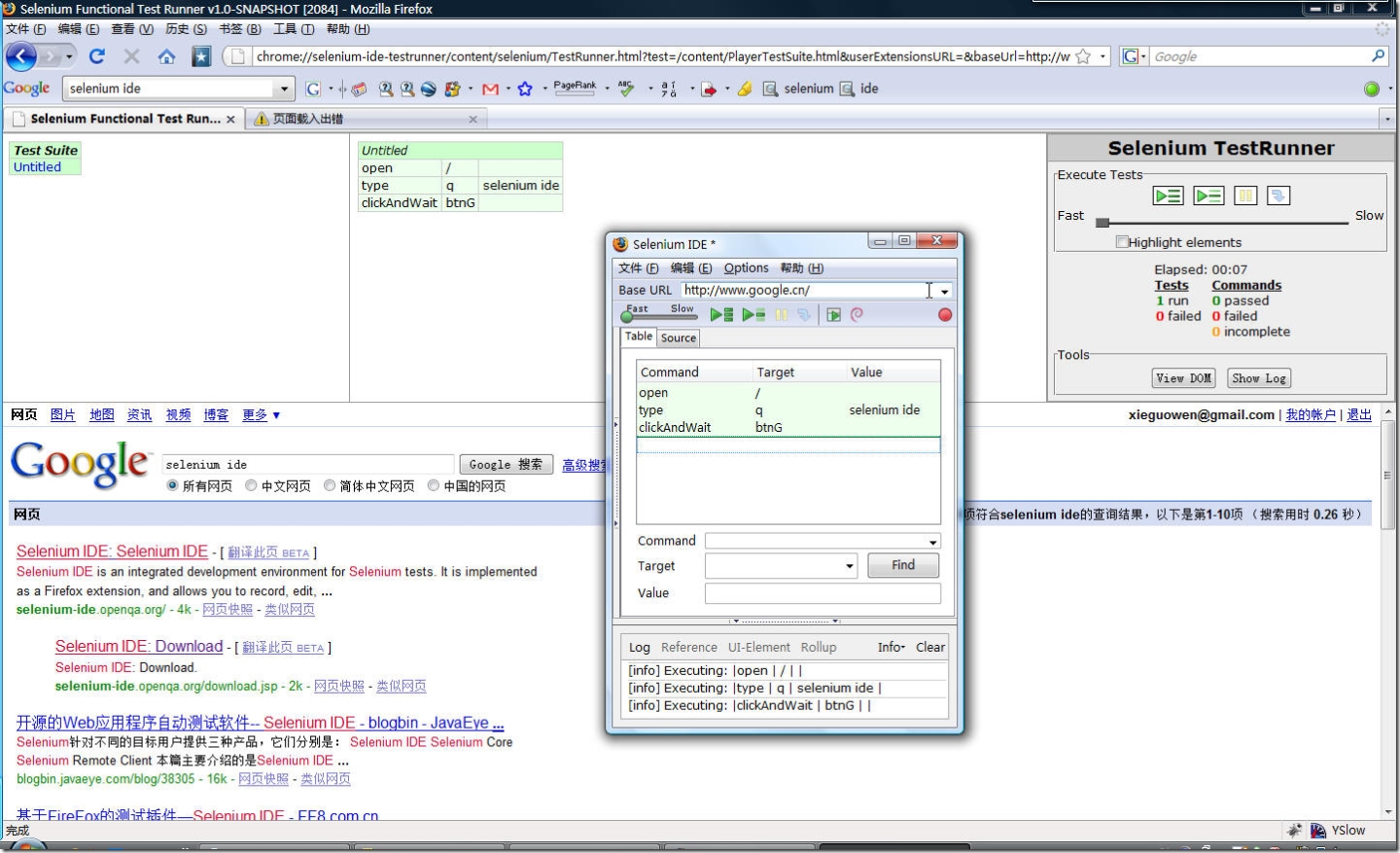Click the pause icon in TestRunner panel

[x=1245, y=195]
